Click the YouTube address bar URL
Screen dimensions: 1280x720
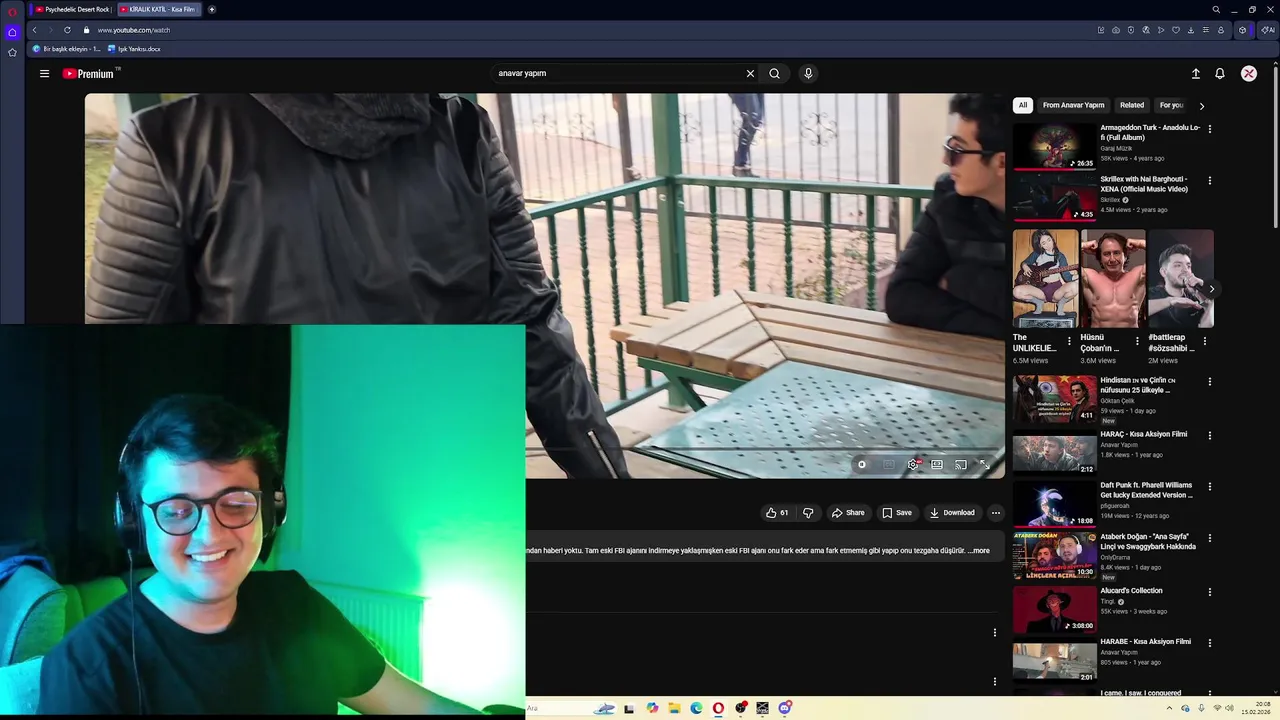(133, 30)
